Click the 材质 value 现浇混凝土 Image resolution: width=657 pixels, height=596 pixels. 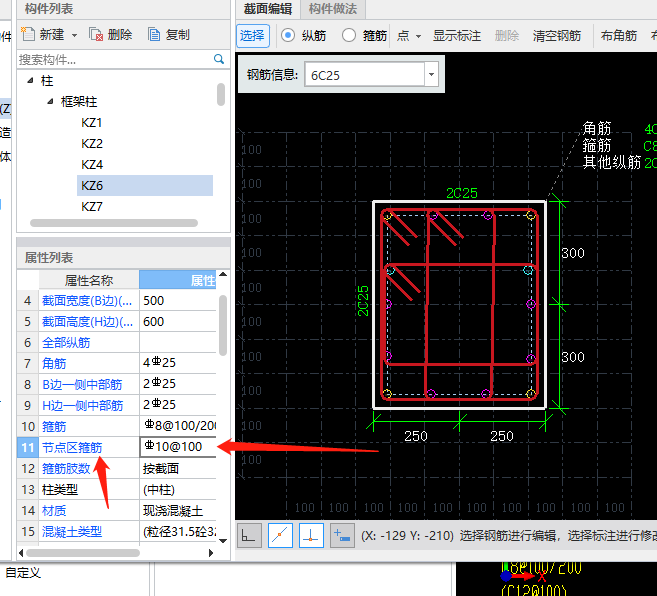177,510
